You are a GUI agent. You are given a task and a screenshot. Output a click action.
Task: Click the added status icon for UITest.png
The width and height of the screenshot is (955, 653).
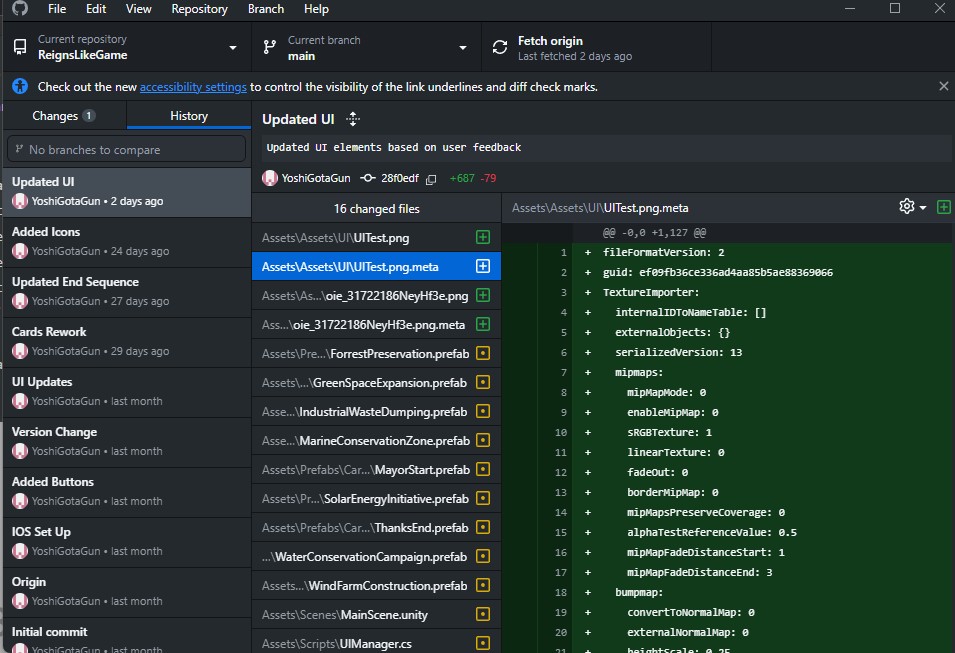pyautogui.click(x=483, y=238)
